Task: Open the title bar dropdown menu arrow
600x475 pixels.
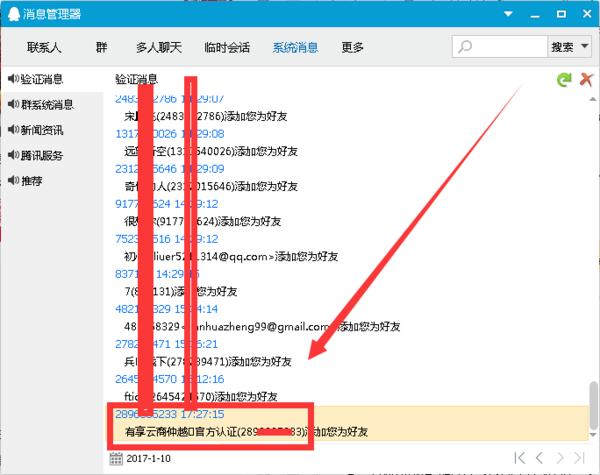Action: tap(508, 14)
